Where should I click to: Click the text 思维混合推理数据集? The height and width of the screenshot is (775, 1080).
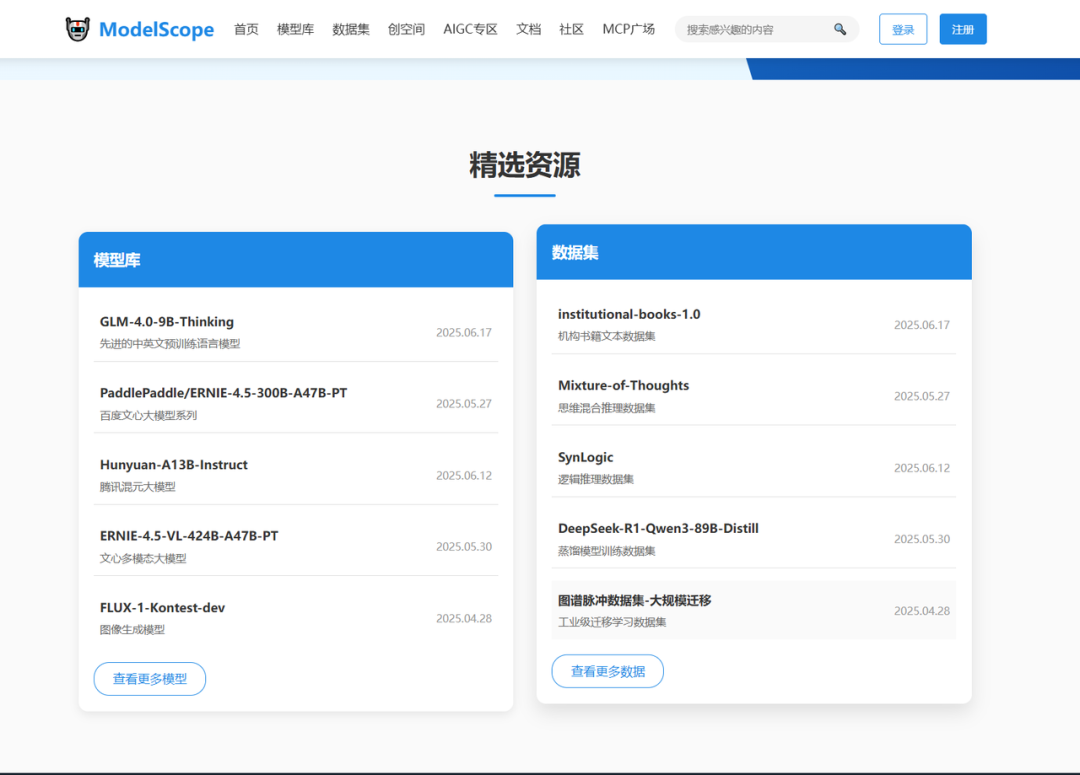(x=606, y=408)
